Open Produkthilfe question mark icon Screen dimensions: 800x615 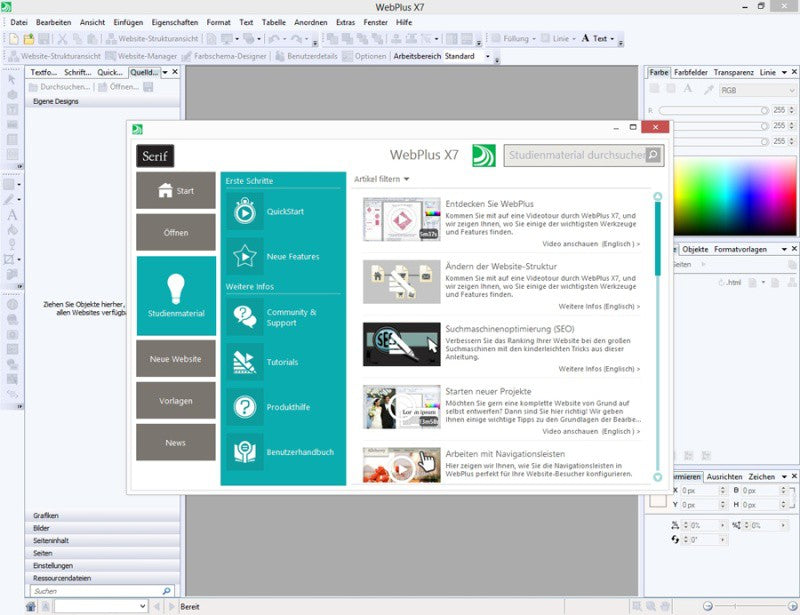[x=245, y=407]
